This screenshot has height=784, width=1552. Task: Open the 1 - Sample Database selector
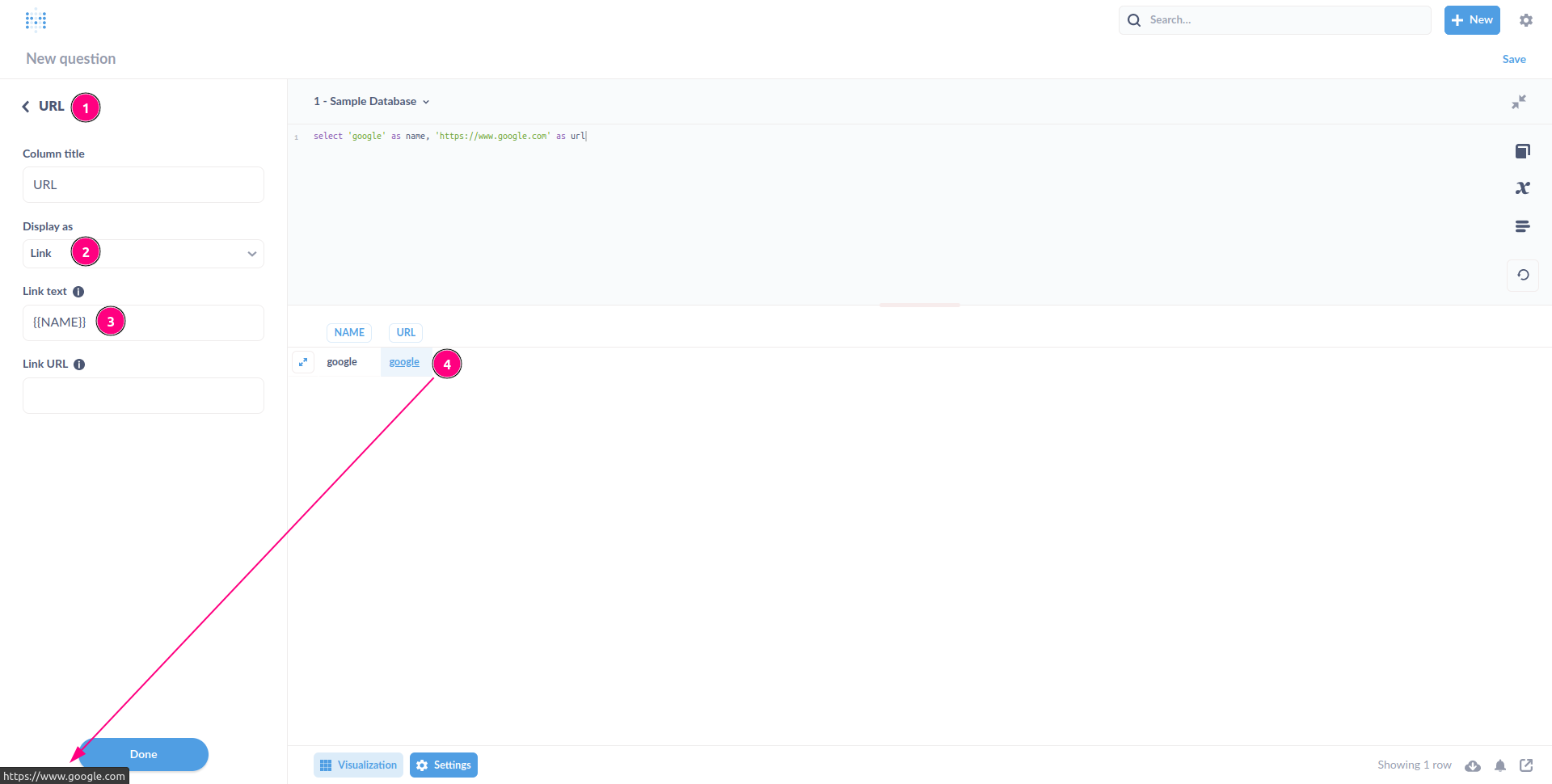tap(370, 101)
